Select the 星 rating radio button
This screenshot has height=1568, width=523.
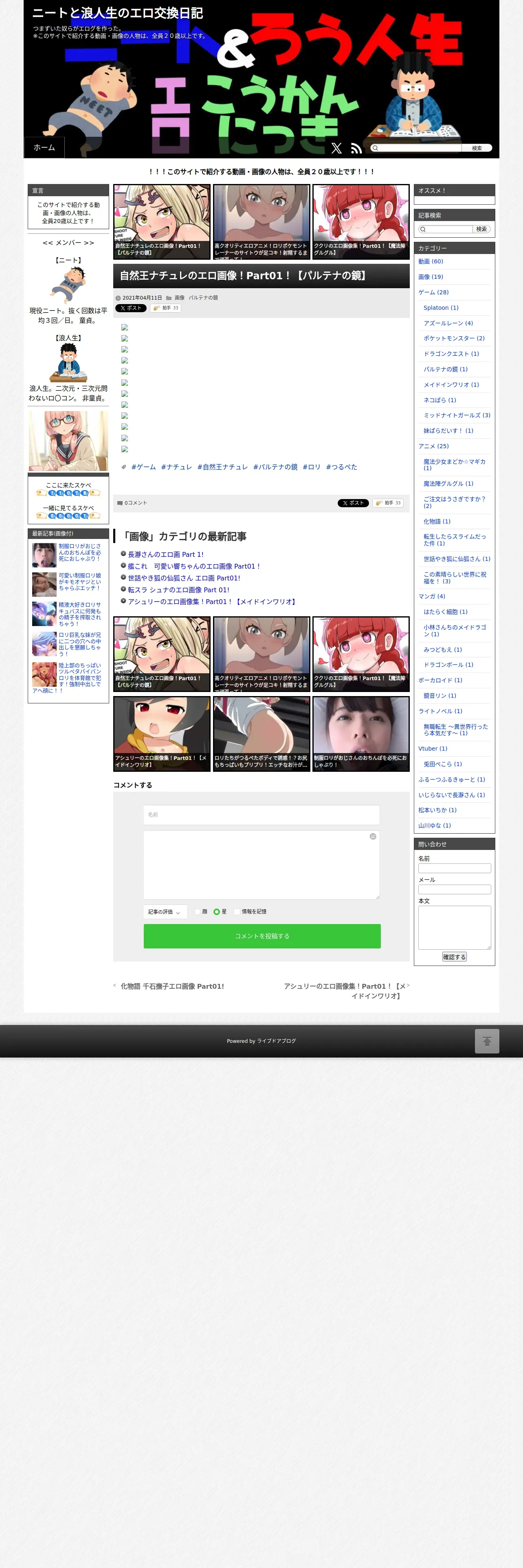tap(217, 911)
